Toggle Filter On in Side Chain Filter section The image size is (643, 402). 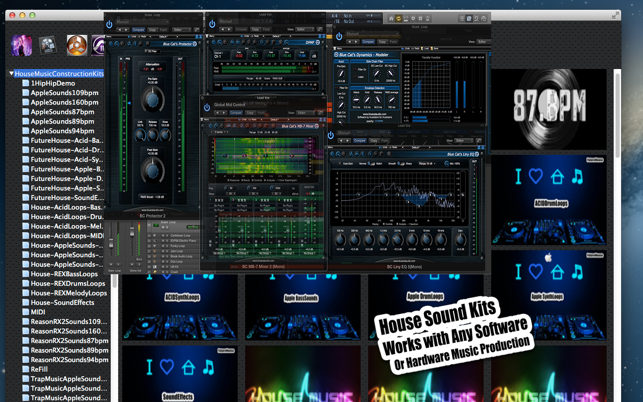[359, 70]
